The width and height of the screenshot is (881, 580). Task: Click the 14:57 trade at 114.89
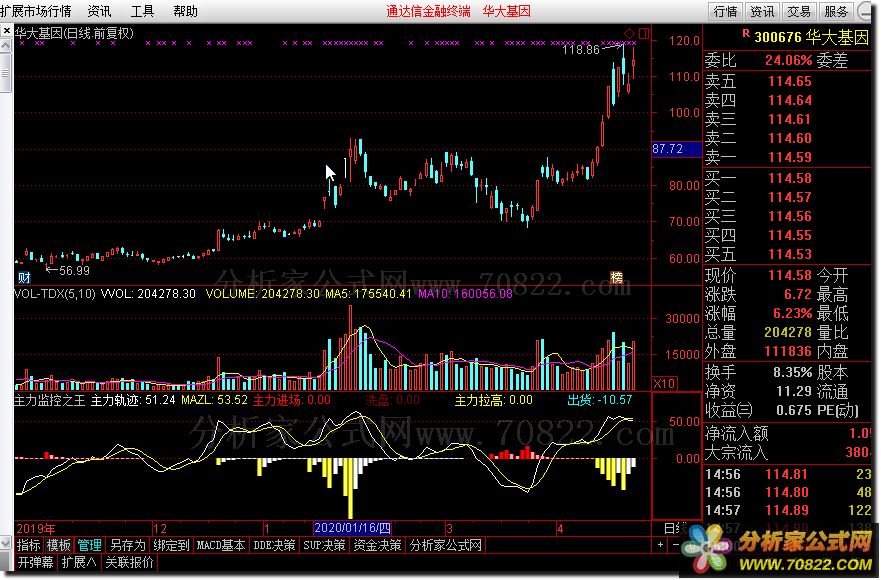[x=788, y=510]
